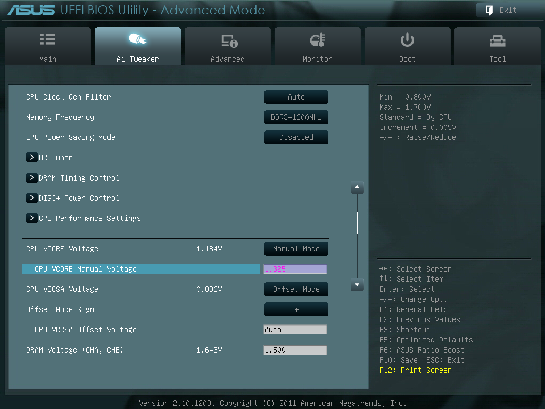Click the scroll down arrow button
This screenshot has height=409, width=545.
coord(357,285)
